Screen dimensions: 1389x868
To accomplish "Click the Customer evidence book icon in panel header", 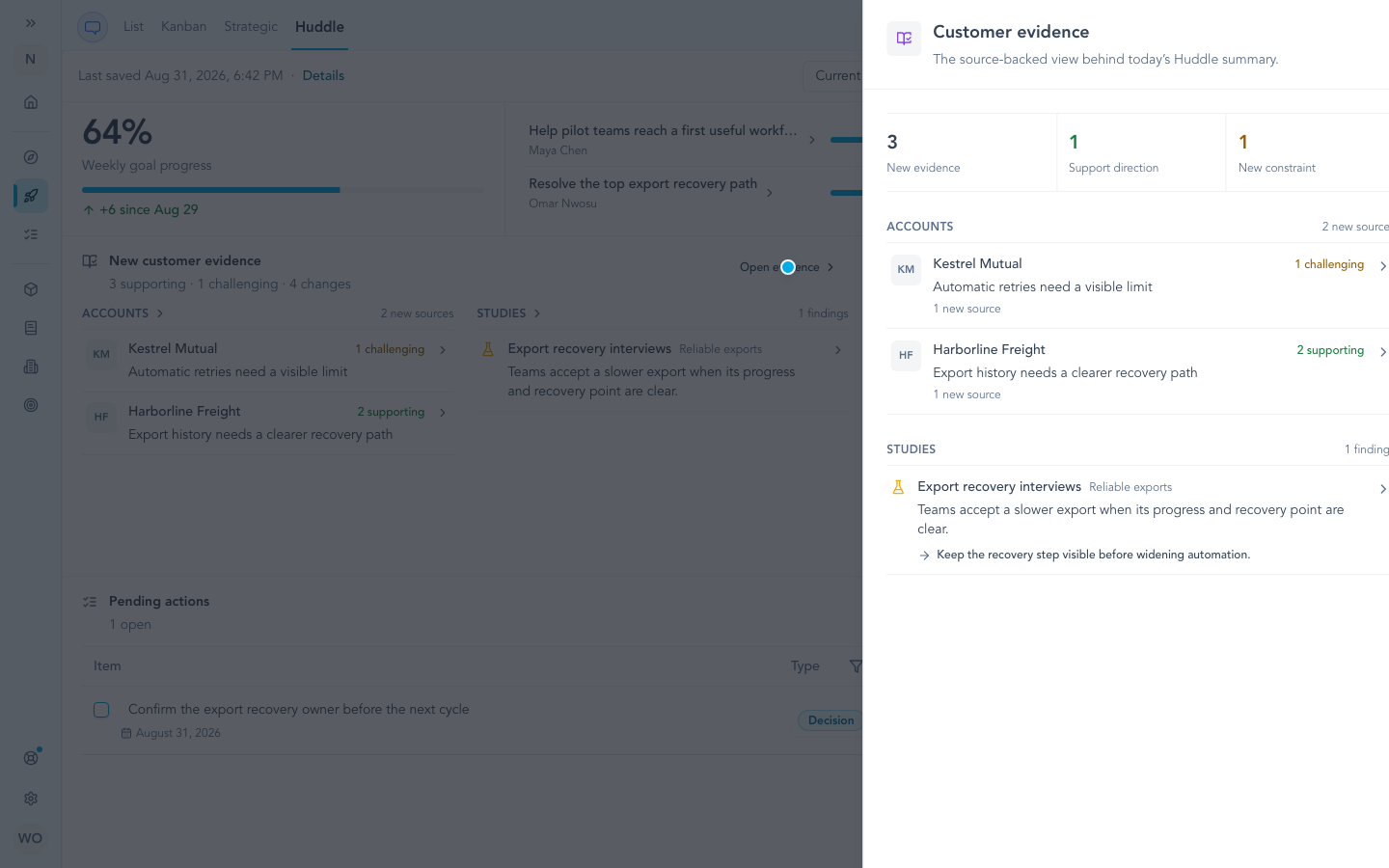I will 904,39.
